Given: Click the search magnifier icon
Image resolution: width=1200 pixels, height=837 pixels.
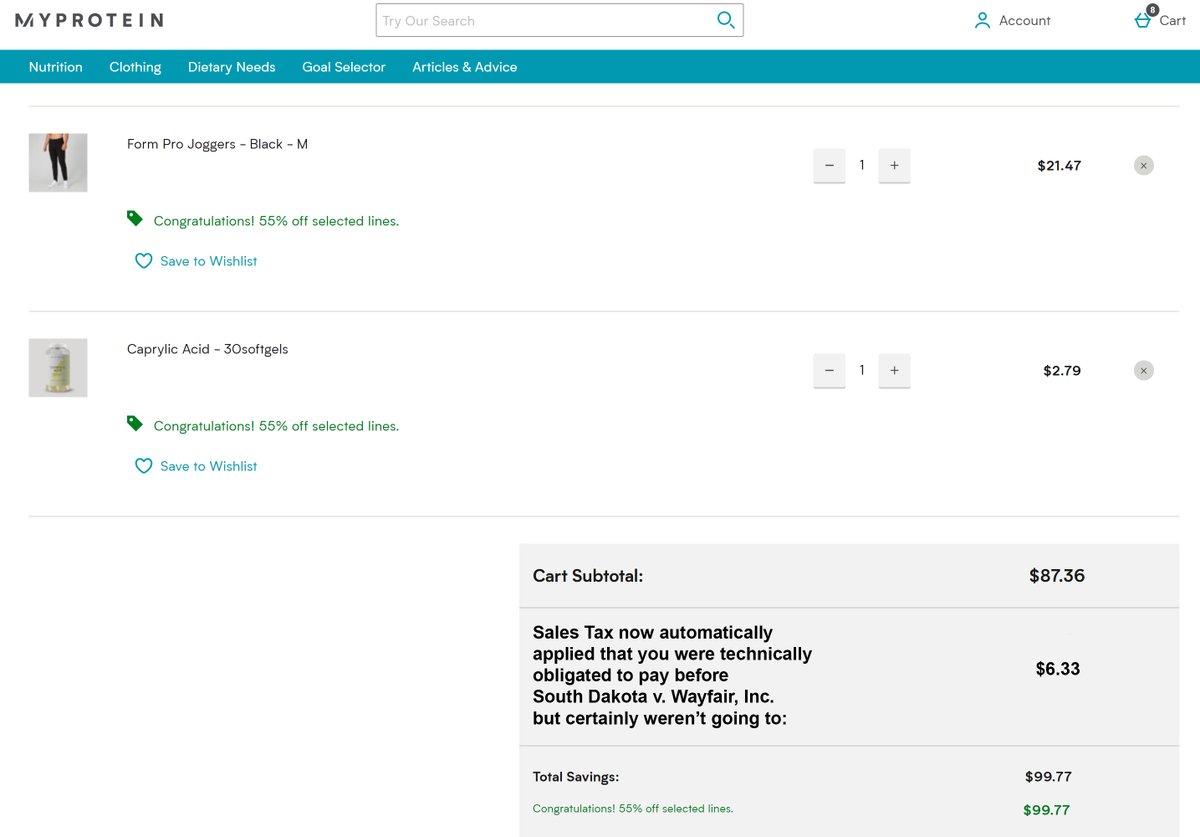Looking at the screenshot, I should coord(726,20).
